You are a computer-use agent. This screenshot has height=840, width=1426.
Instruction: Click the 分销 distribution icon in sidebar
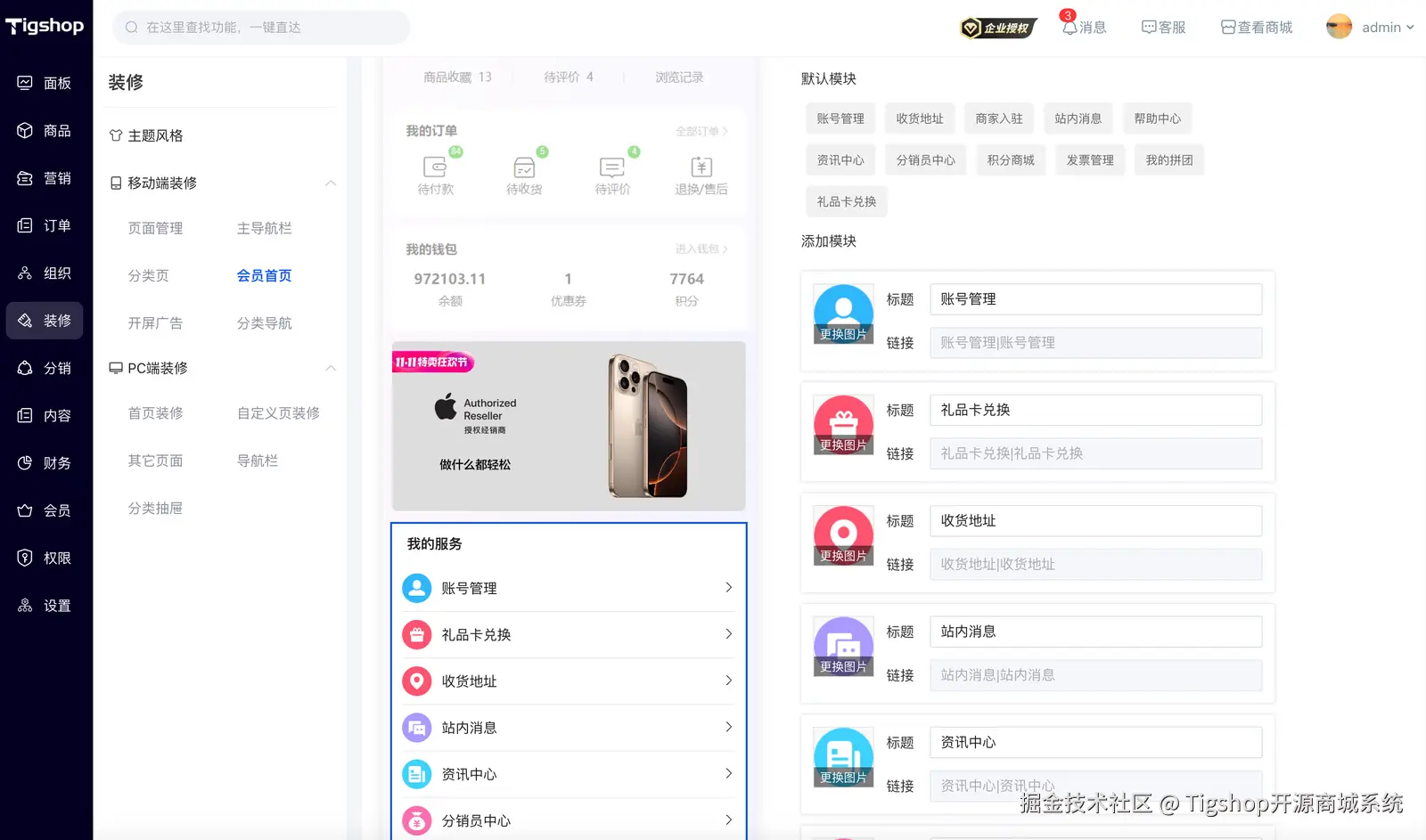coord(25,368)
